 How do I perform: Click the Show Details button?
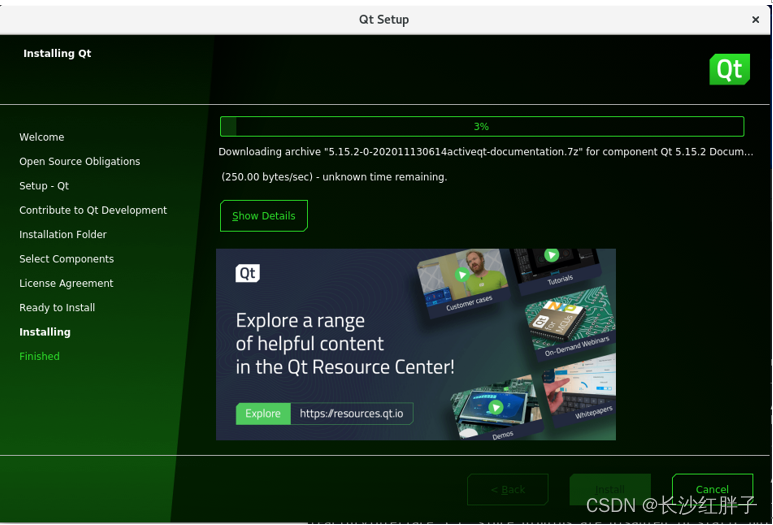click(x=264, y=216)
